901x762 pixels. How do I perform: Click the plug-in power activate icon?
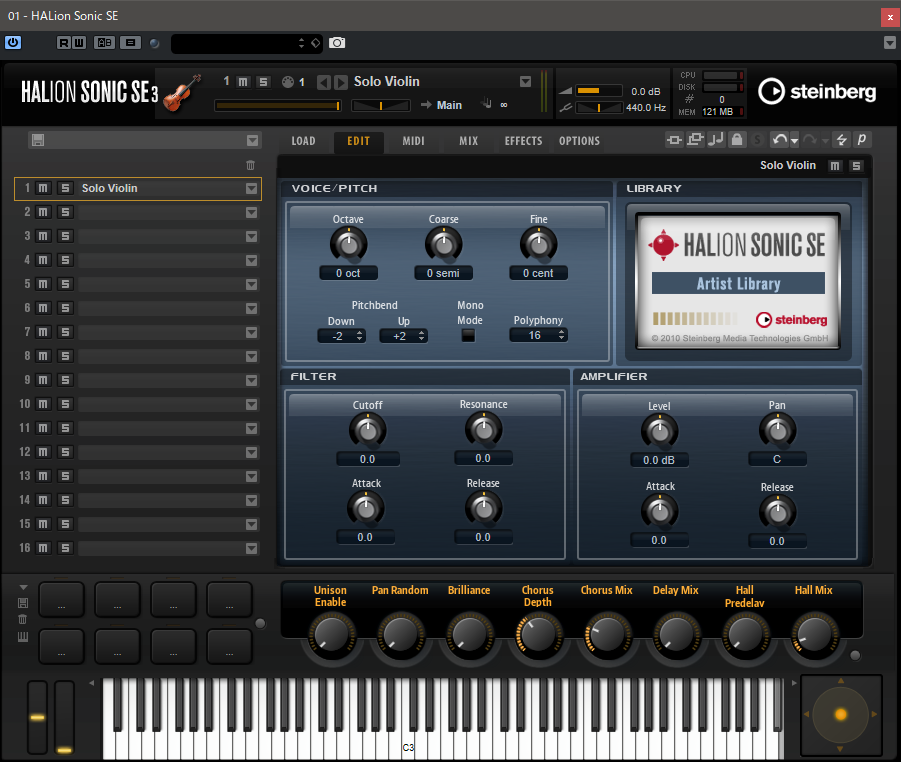[13, 43]
